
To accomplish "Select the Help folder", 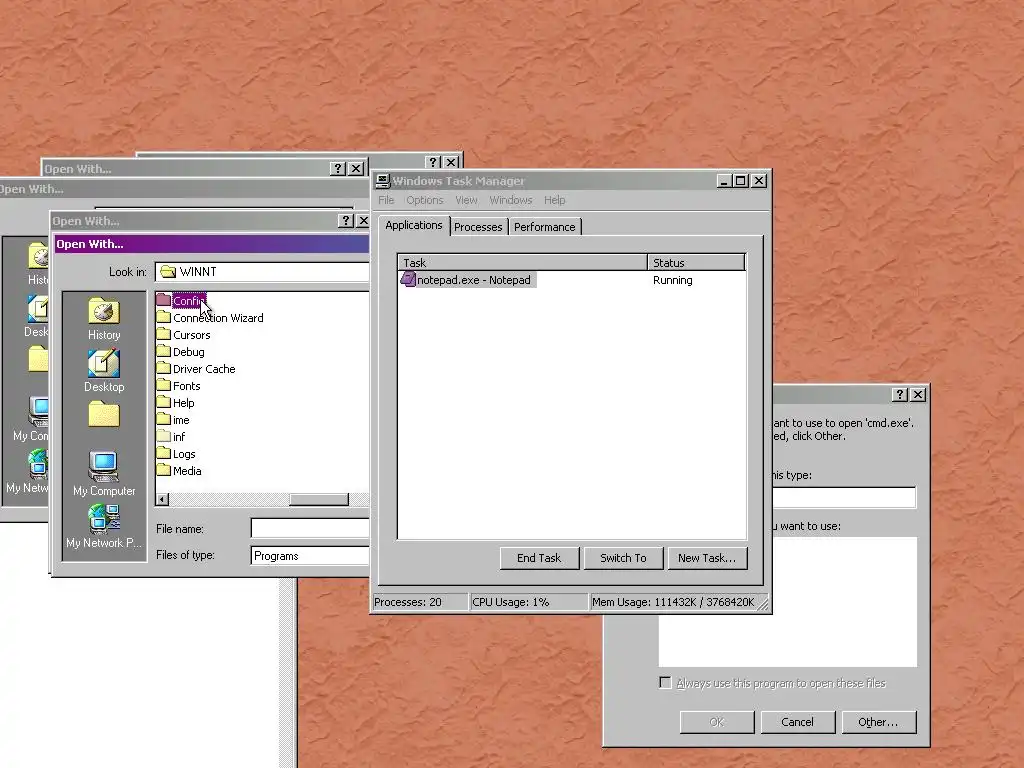I will (x=176, y=403).
